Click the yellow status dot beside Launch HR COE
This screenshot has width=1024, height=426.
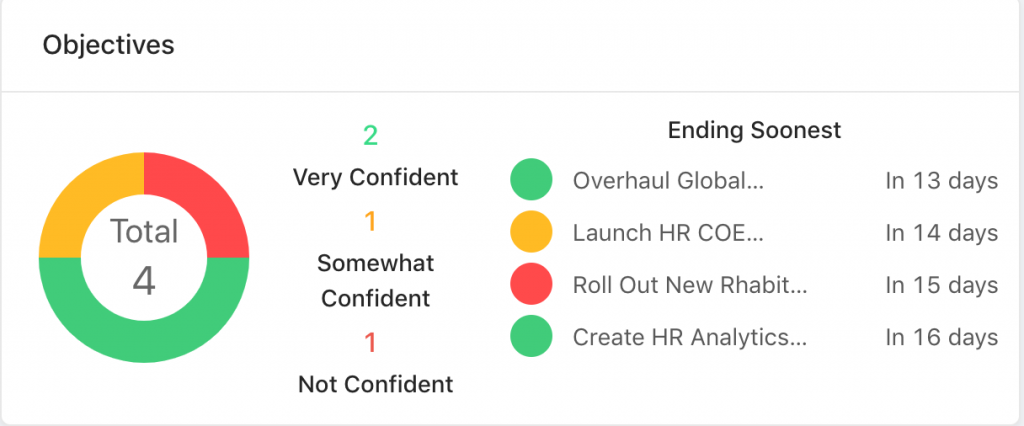click(531, 231)
